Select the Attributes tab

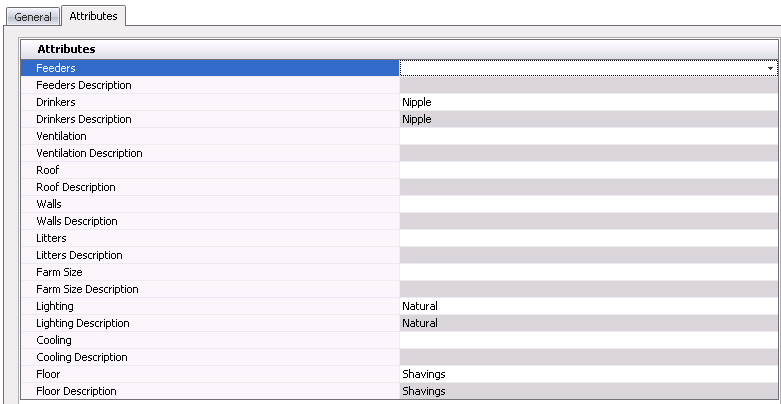93,16
